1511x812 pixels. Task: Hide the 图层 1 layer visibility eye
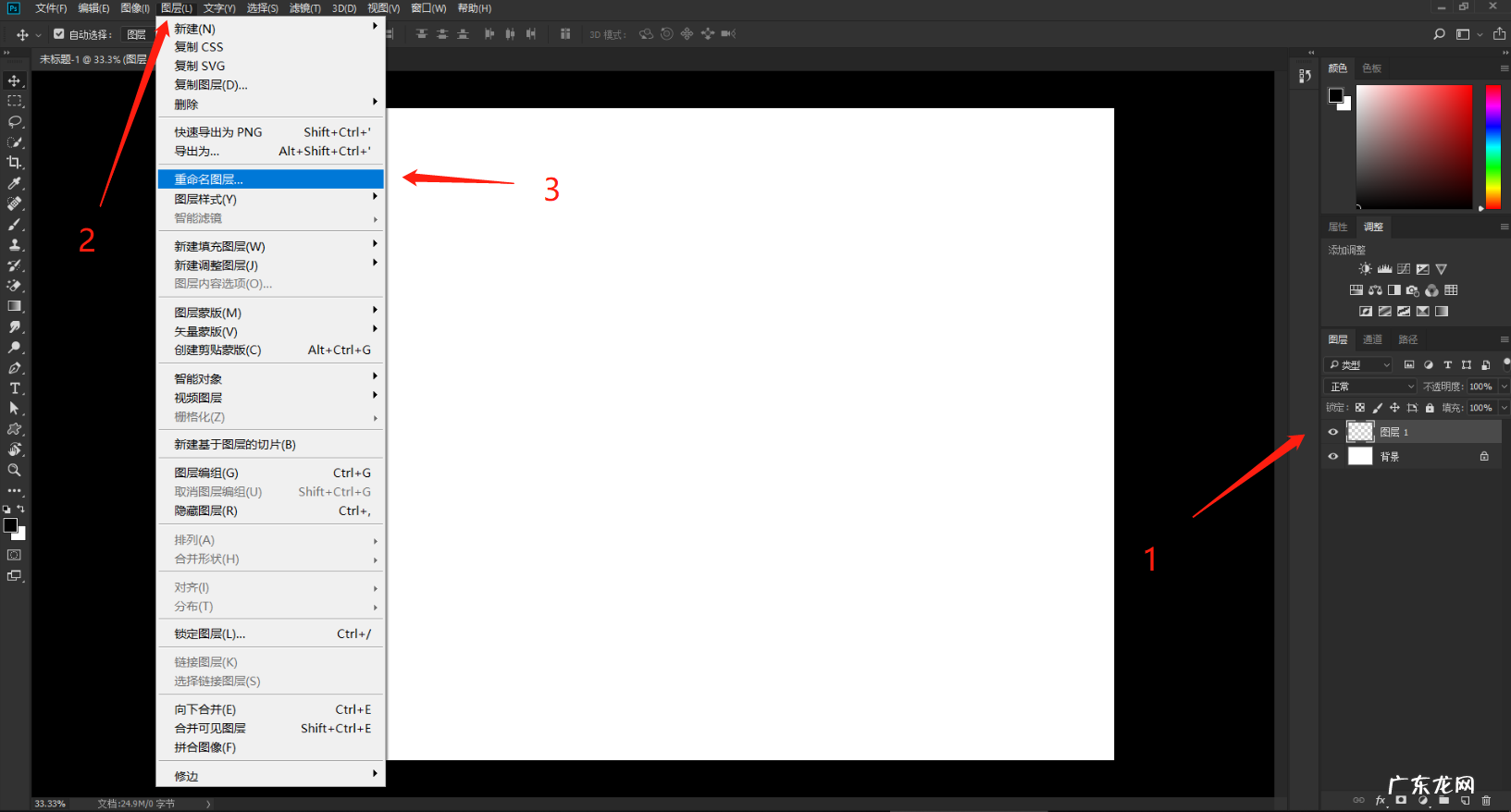(1332, 432)
